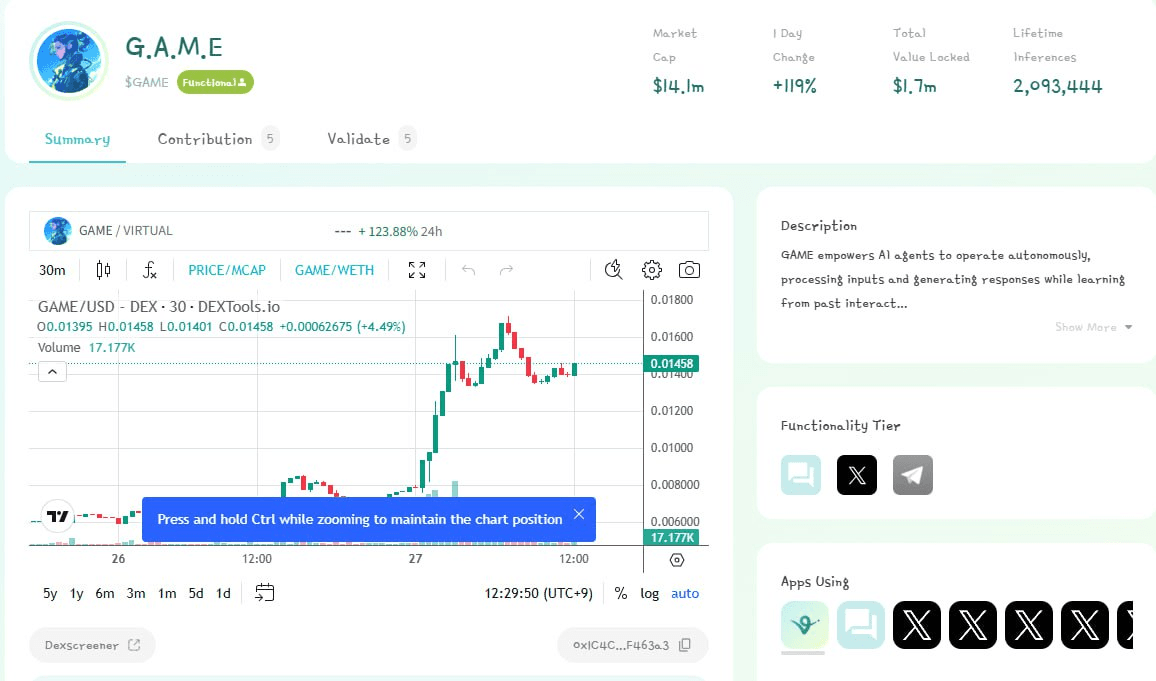Switch to the Contribution tab
Viewport: 1156px width, 681px height.
(x=218, y=139)
